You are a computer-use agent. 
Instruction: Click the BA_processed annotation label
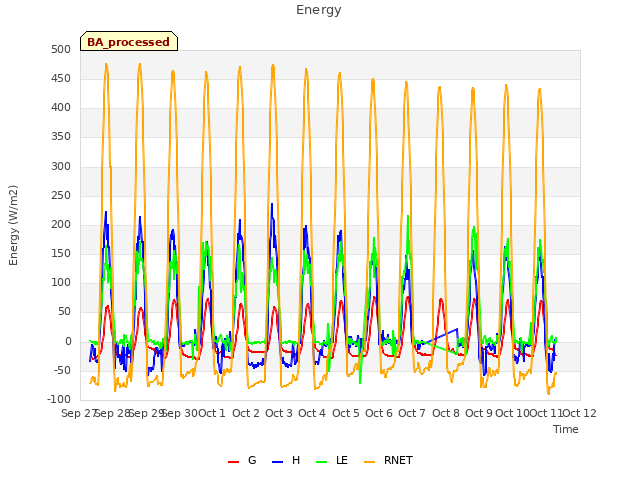click(x=129, y=42)
